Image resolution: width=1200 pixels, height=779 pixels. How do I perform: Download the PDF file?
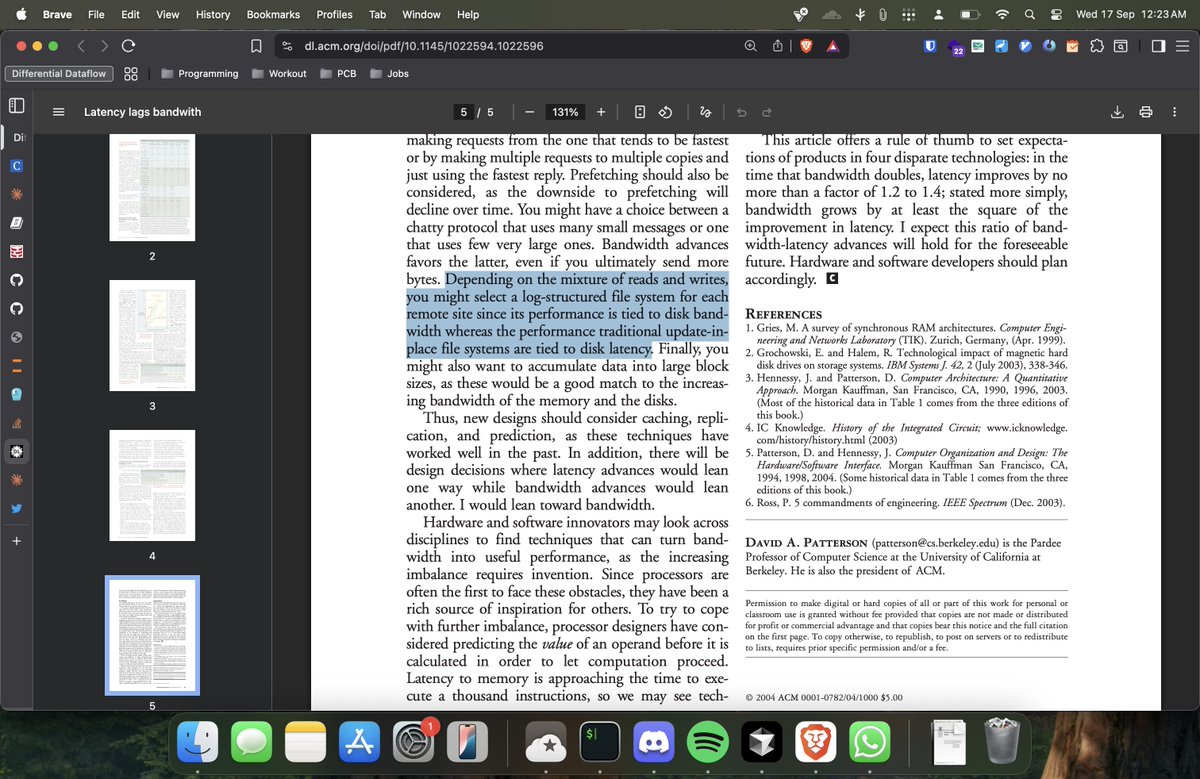1118,112
